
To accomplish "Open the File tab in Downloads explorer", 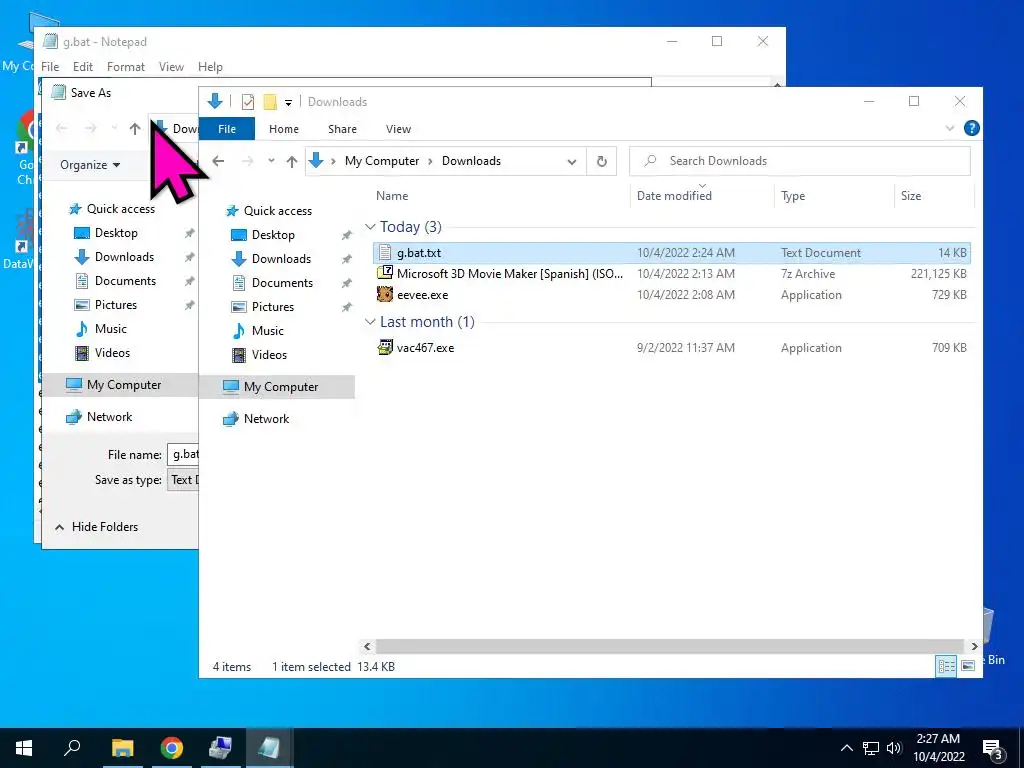I will [227, 129].
